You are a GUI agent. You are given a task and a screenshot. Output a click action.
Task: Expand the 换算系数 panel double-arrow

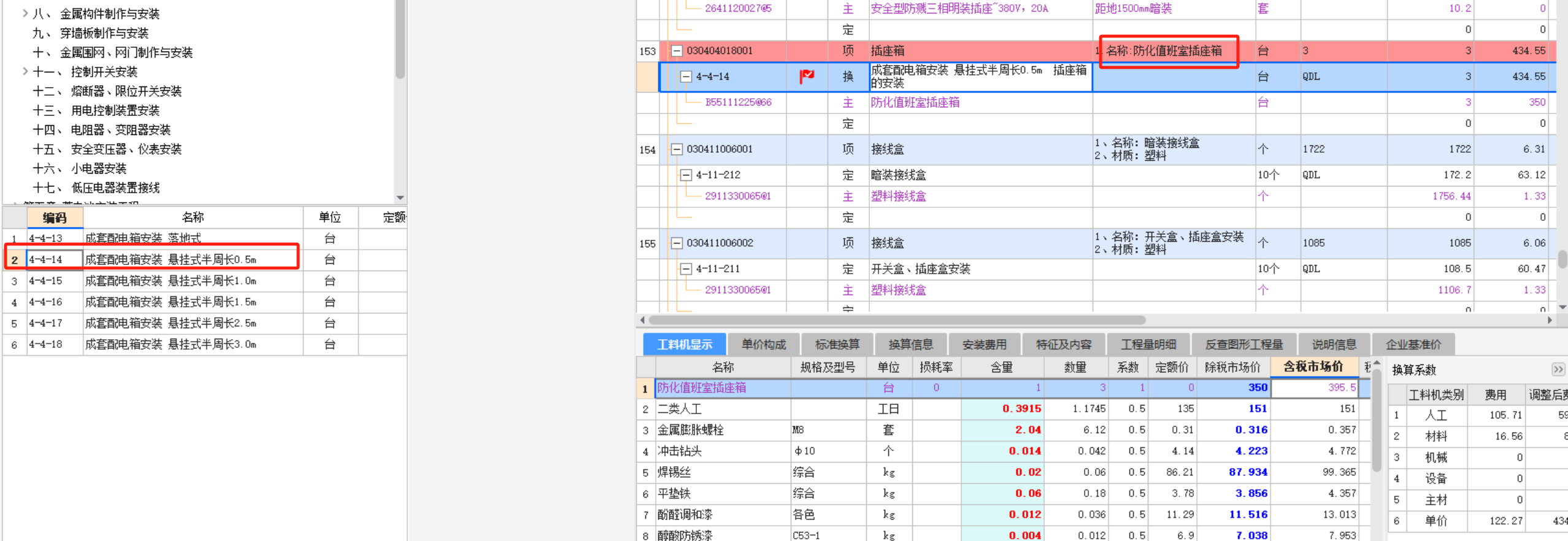1558,369
